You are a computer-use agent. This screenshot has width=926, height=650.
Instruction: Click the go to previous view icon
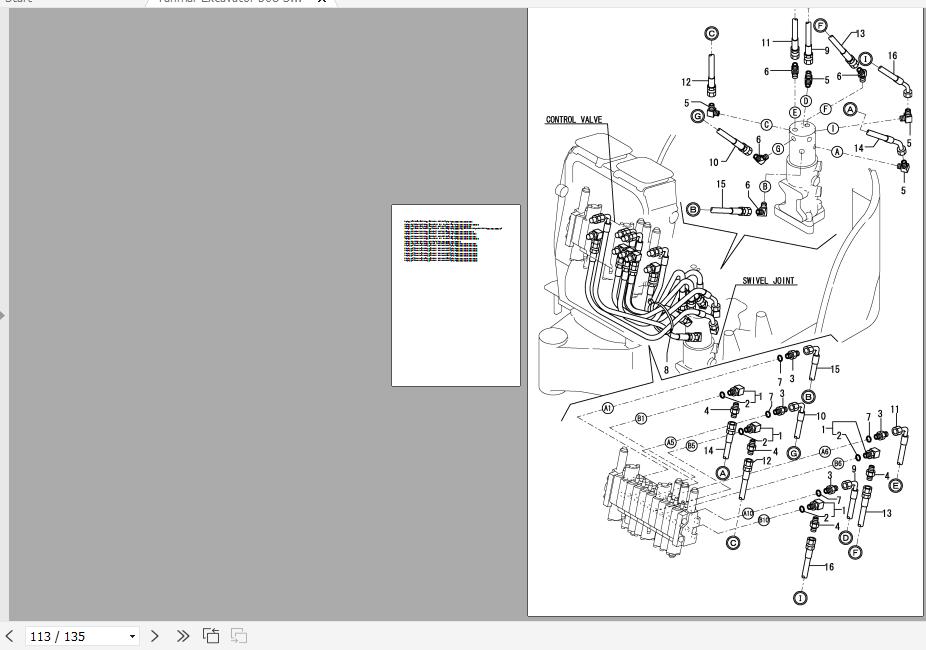(x=211, y=636)
